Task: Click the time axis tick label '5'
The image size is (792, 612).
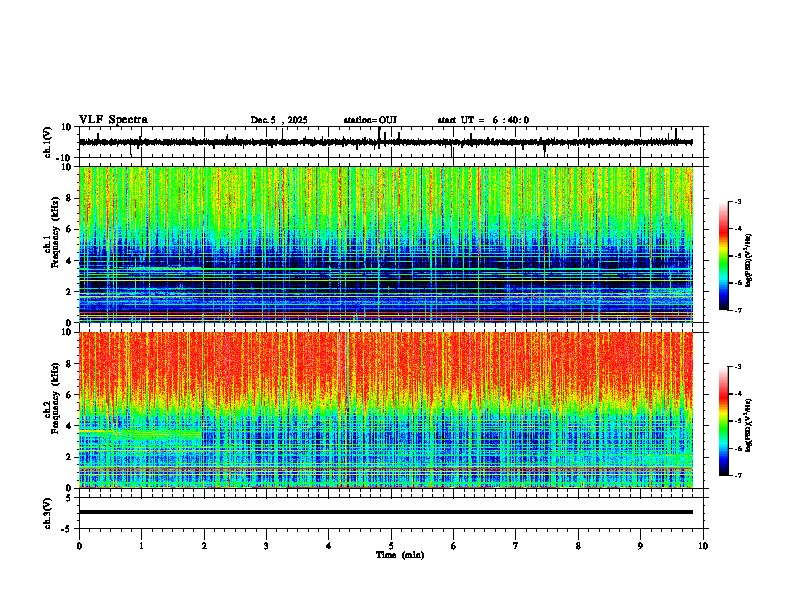Action: (x=391, y=546)
